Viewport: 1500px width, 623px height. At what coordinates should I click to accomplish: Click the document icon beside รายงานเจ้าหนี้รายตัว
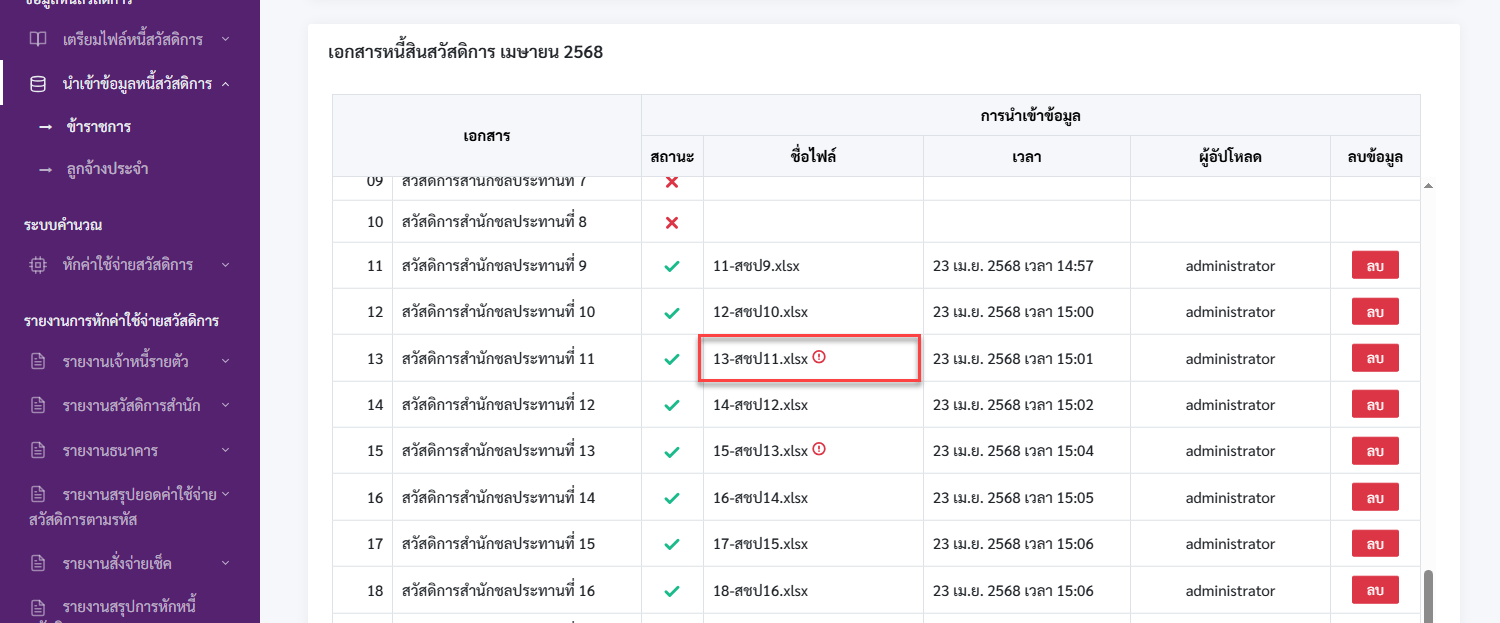click(38, 361)
